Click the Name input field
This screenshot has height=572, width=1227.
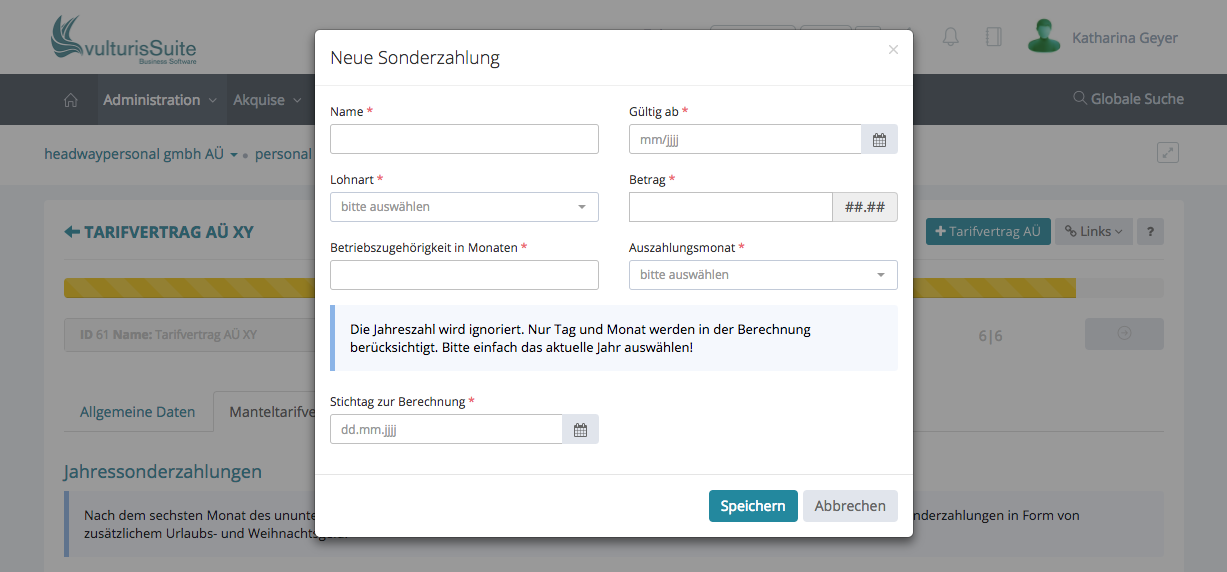click(464, 139)
